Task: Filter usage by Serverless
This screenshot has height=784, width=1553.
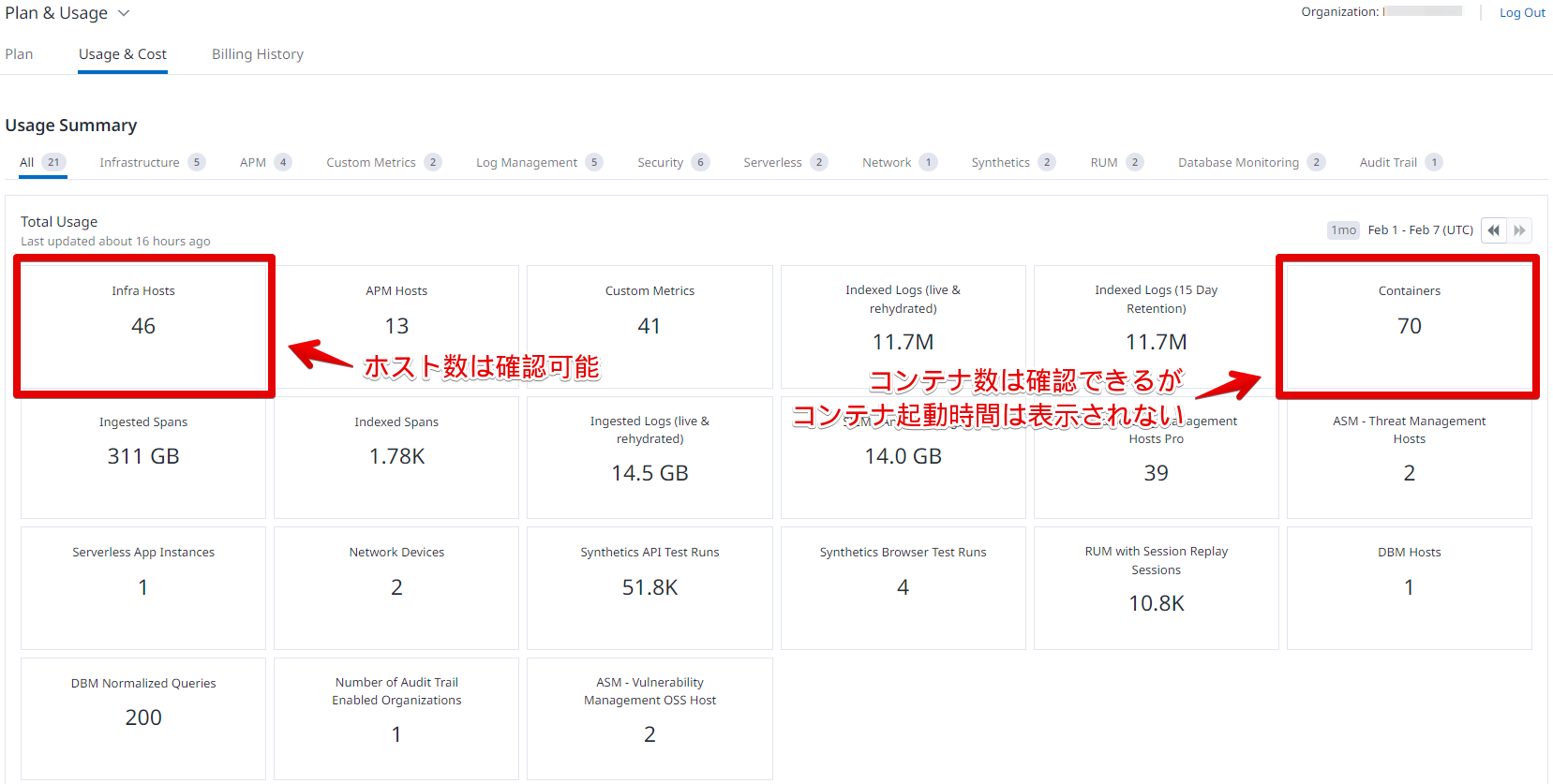Action: (x=785, y=162)
